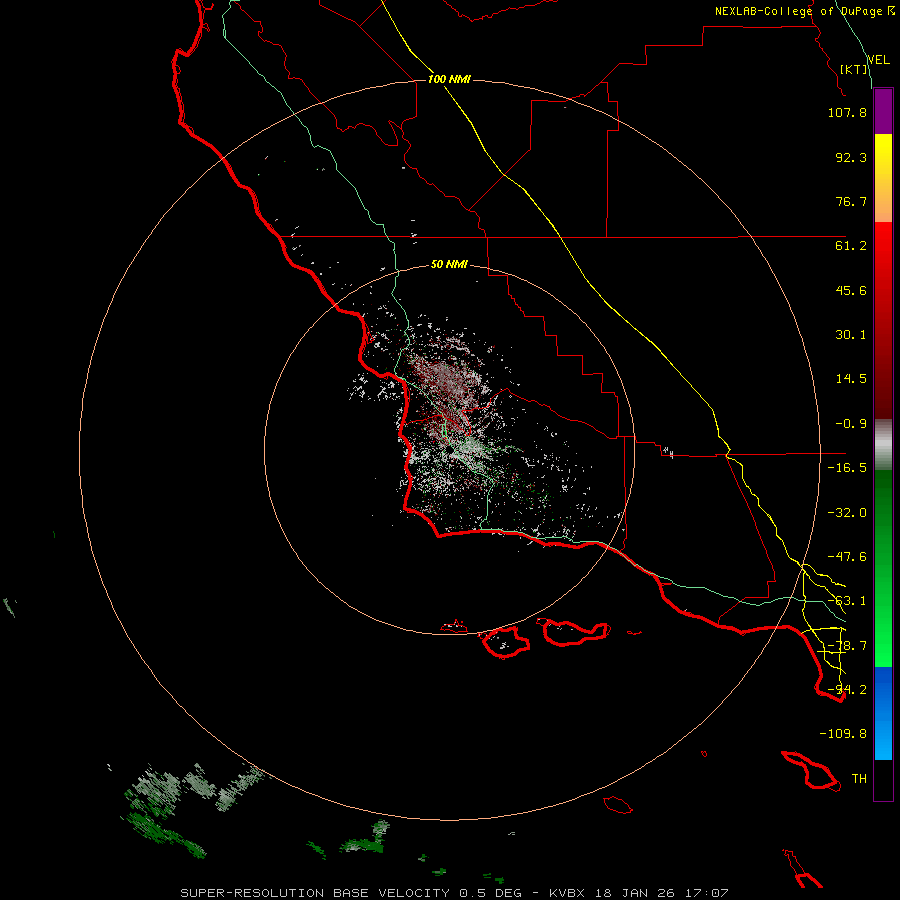Pick the purple segment of the color bar
900x900 pixels.
883,112
